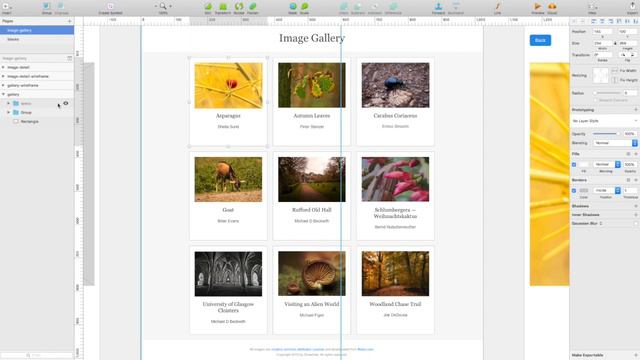Open the border color swatch

pyautogui.click(x=584, y=191)
